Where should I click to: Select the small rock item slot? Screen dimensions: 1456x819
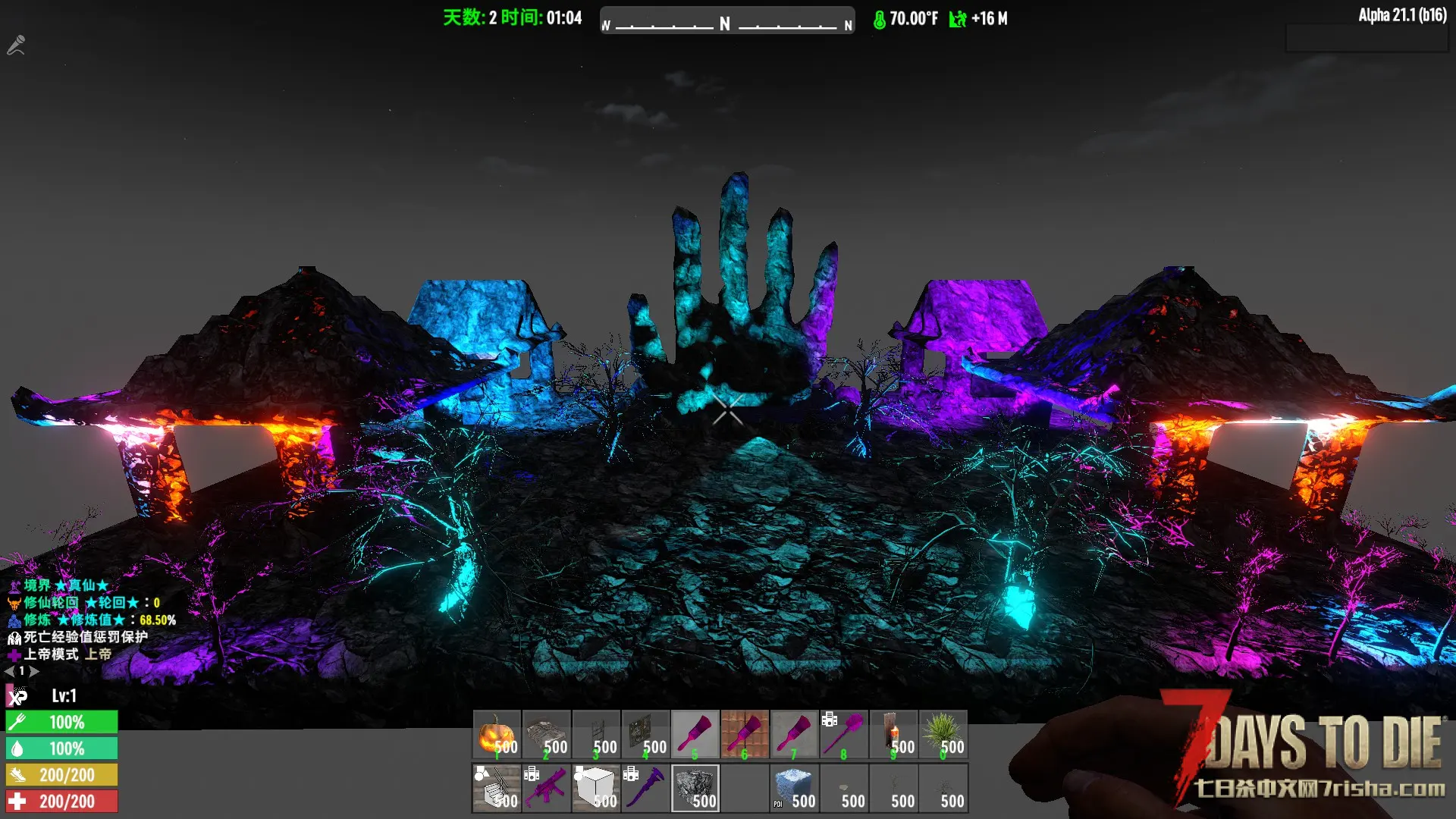[x=844, y=788]
